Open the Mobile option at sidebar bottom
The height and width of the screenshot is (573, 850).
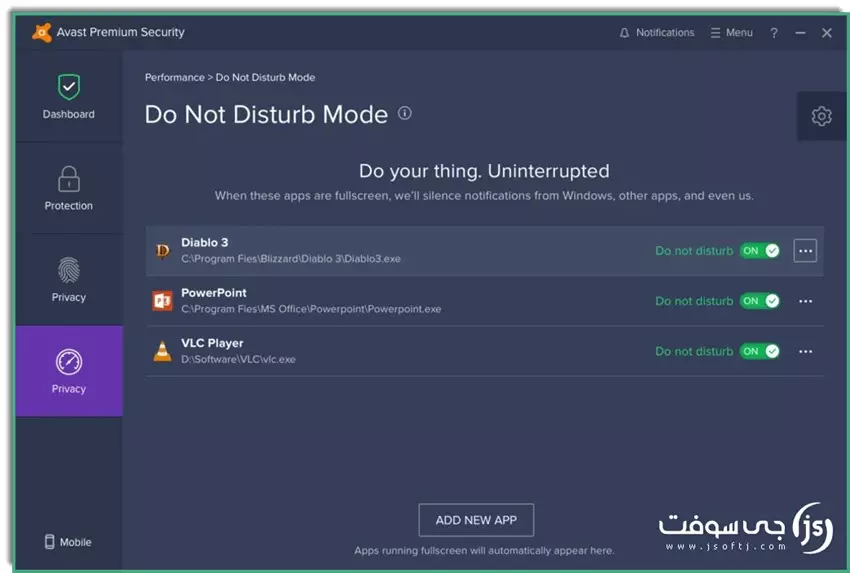[x=68, y=542]
